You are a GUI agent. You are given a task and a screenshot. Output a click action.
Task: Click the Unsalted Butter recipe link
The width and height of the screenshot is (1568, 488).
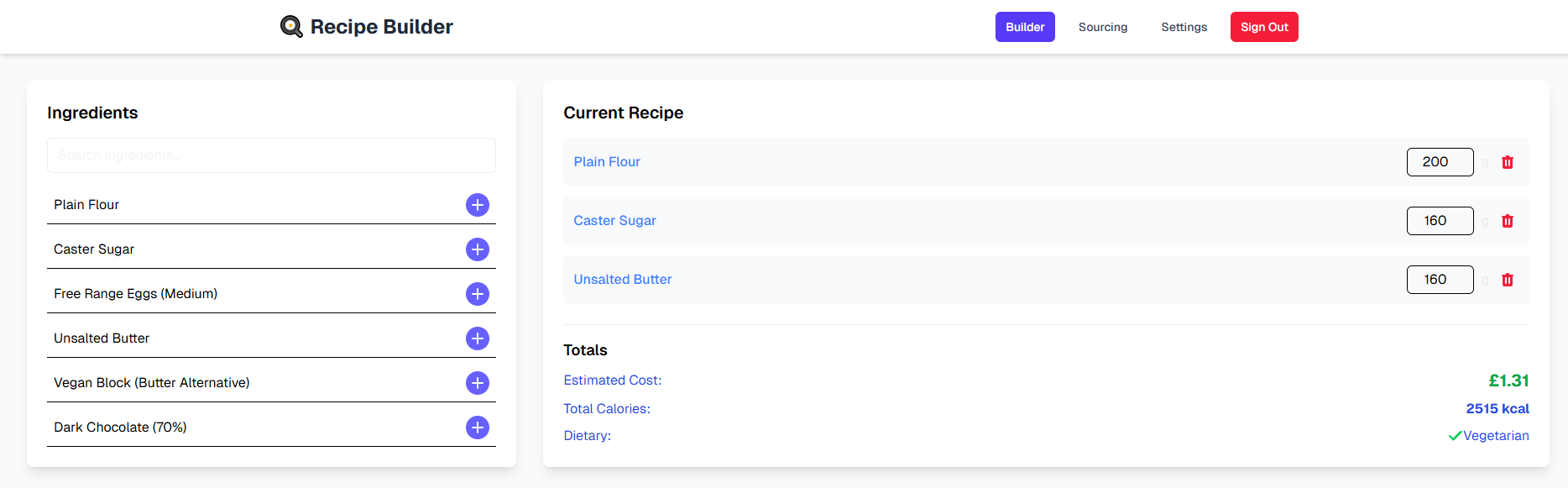tap(622, 279)
